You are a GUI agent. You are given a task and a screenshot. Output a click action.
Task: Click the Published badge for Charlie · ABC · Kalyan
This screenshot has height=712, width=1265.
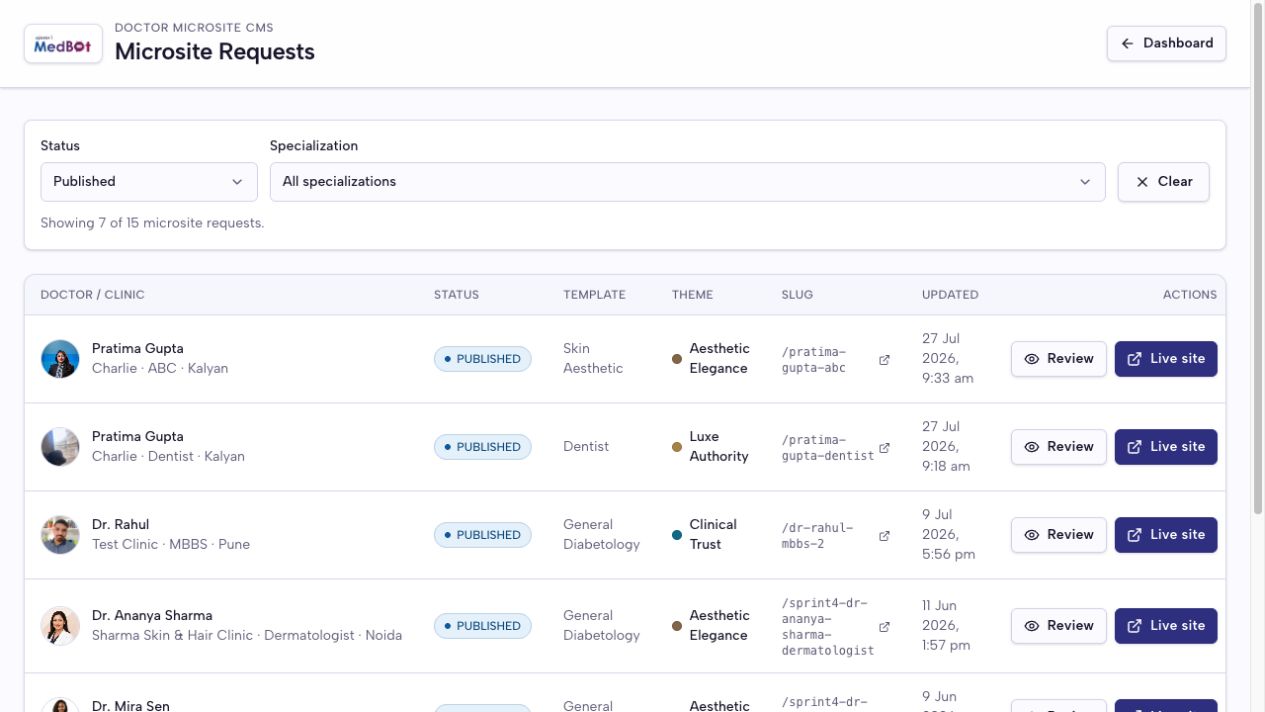pyautogui.click(x=482, y=359)
